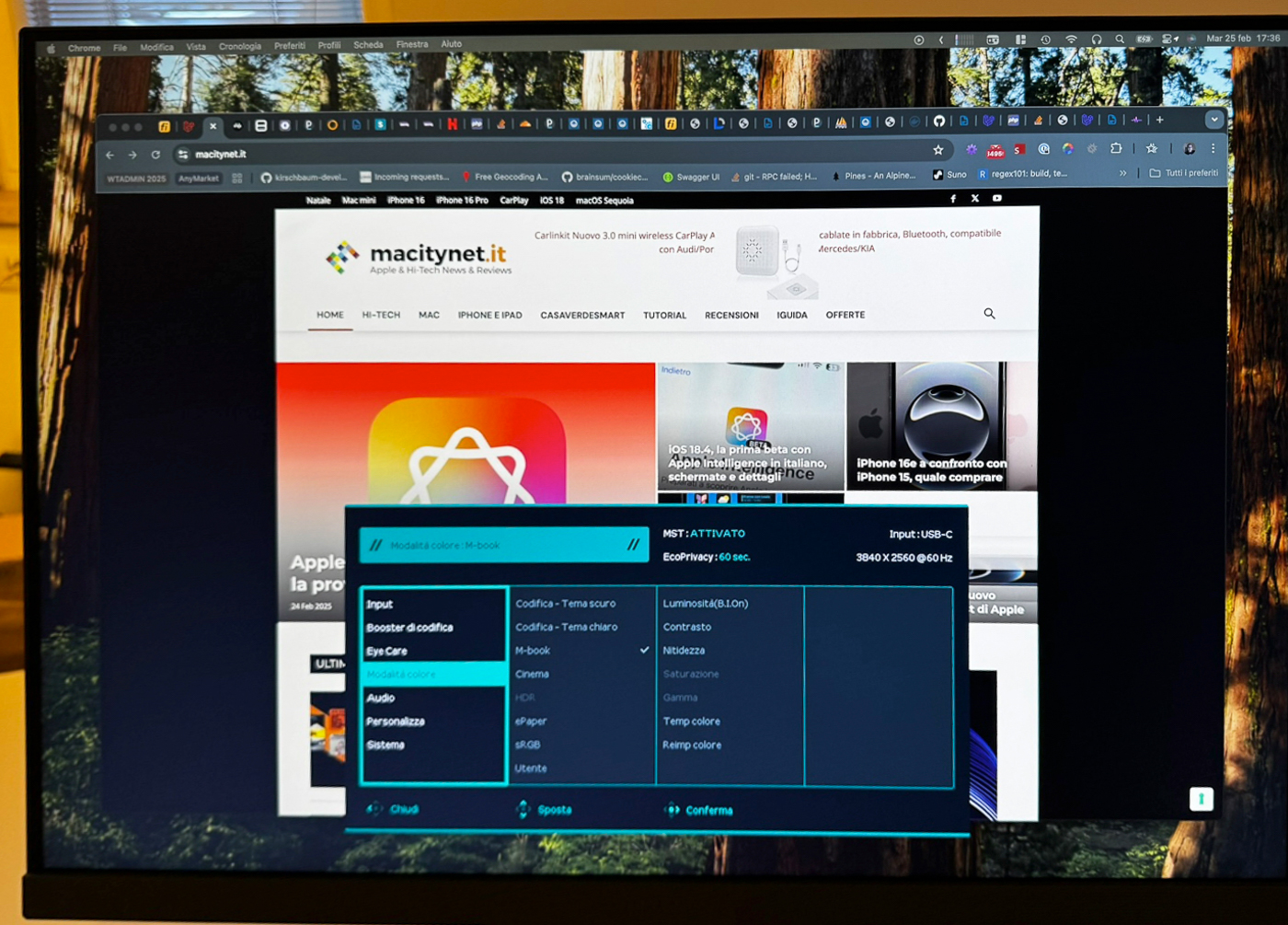Viewport: 1288px width, 925px height.
Task: Open the File menu in menu bar
Action: (x=120, y=48)
